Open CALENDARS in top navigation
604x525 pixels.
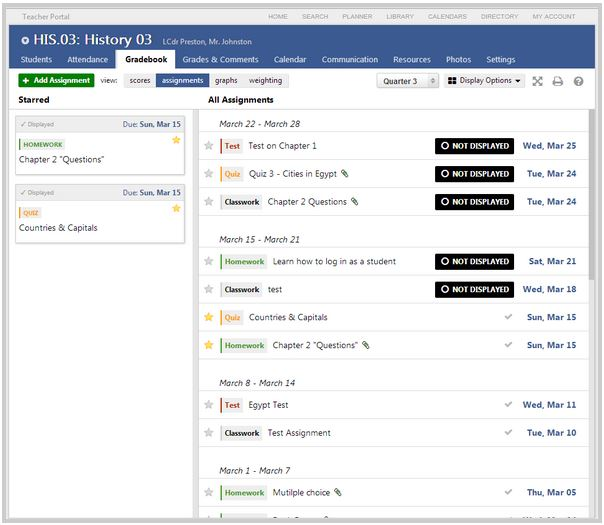pos(447,17)
